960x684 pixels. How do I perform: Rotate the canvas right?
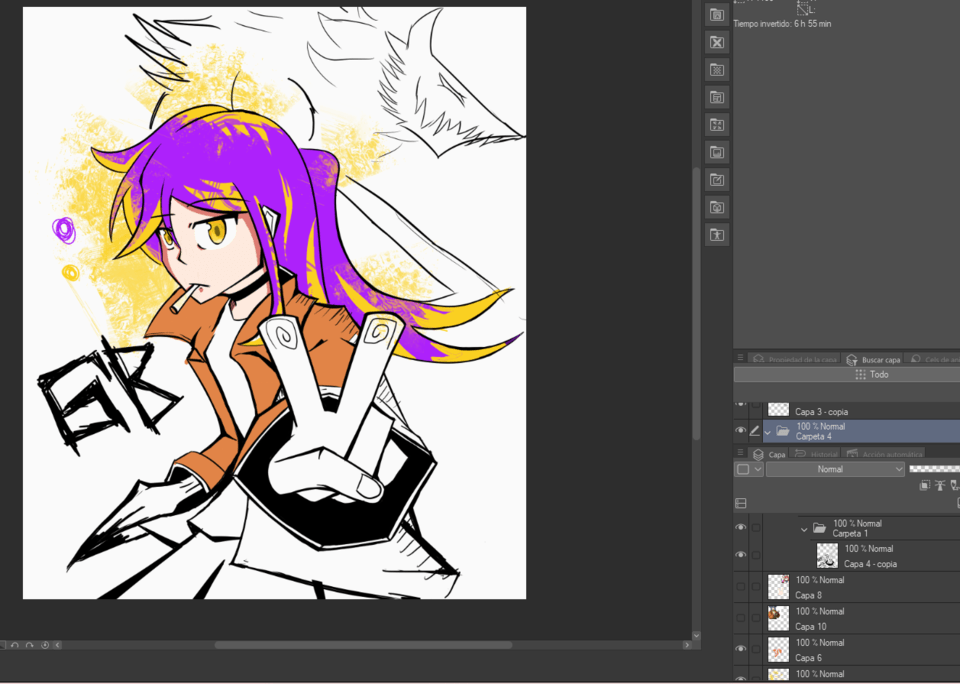pos(29,645)
